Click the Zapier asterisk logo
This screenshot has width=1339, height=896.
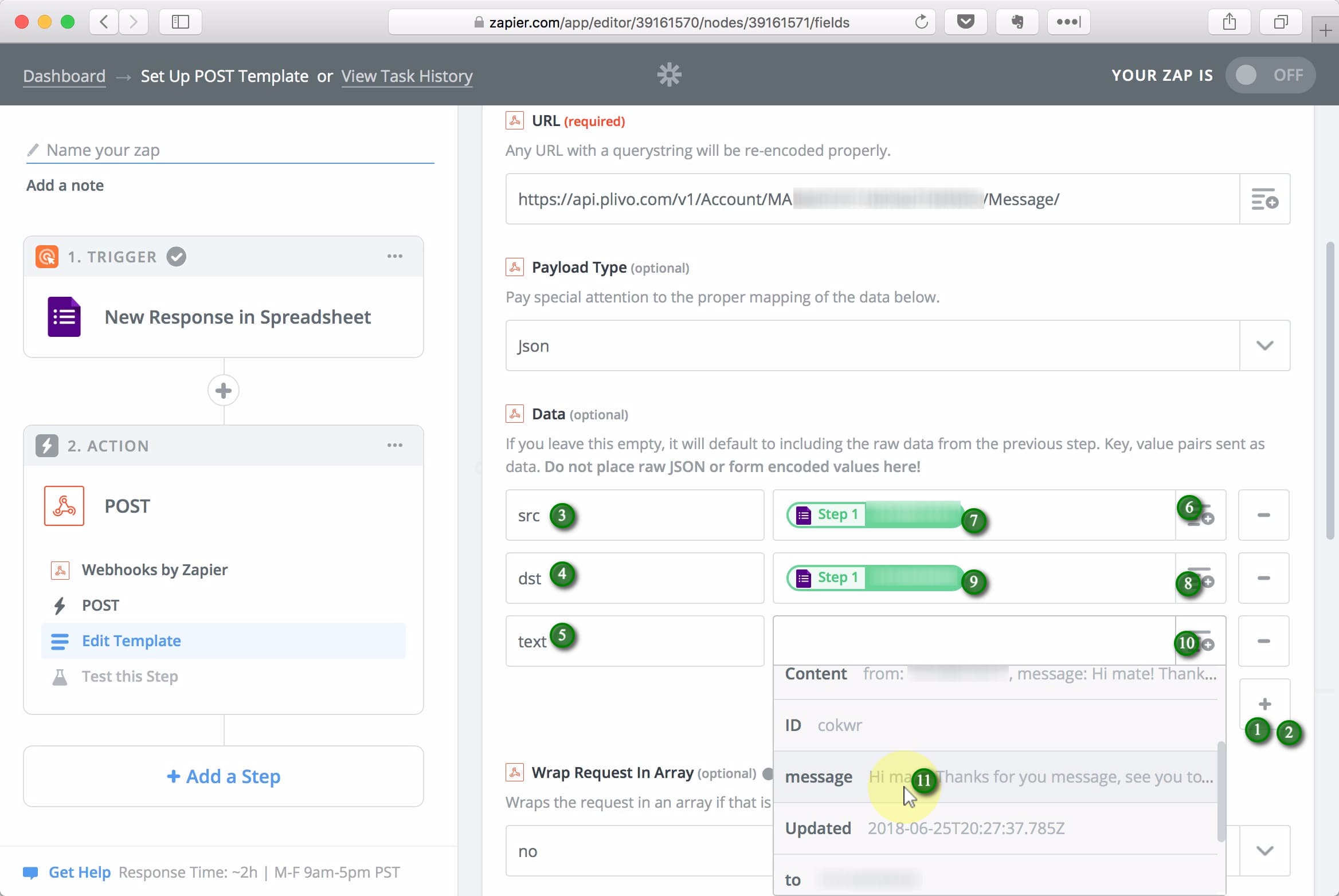669,74
